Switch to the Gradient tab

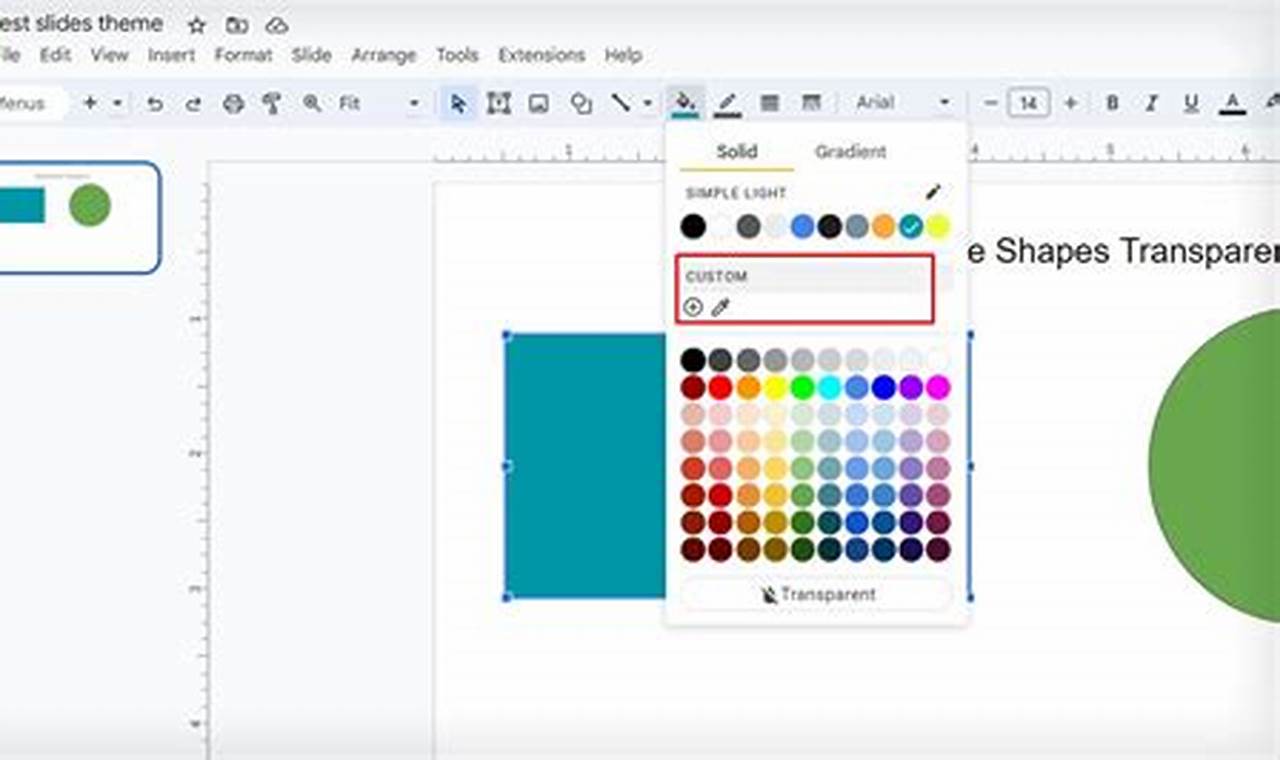tap(849, 151)
